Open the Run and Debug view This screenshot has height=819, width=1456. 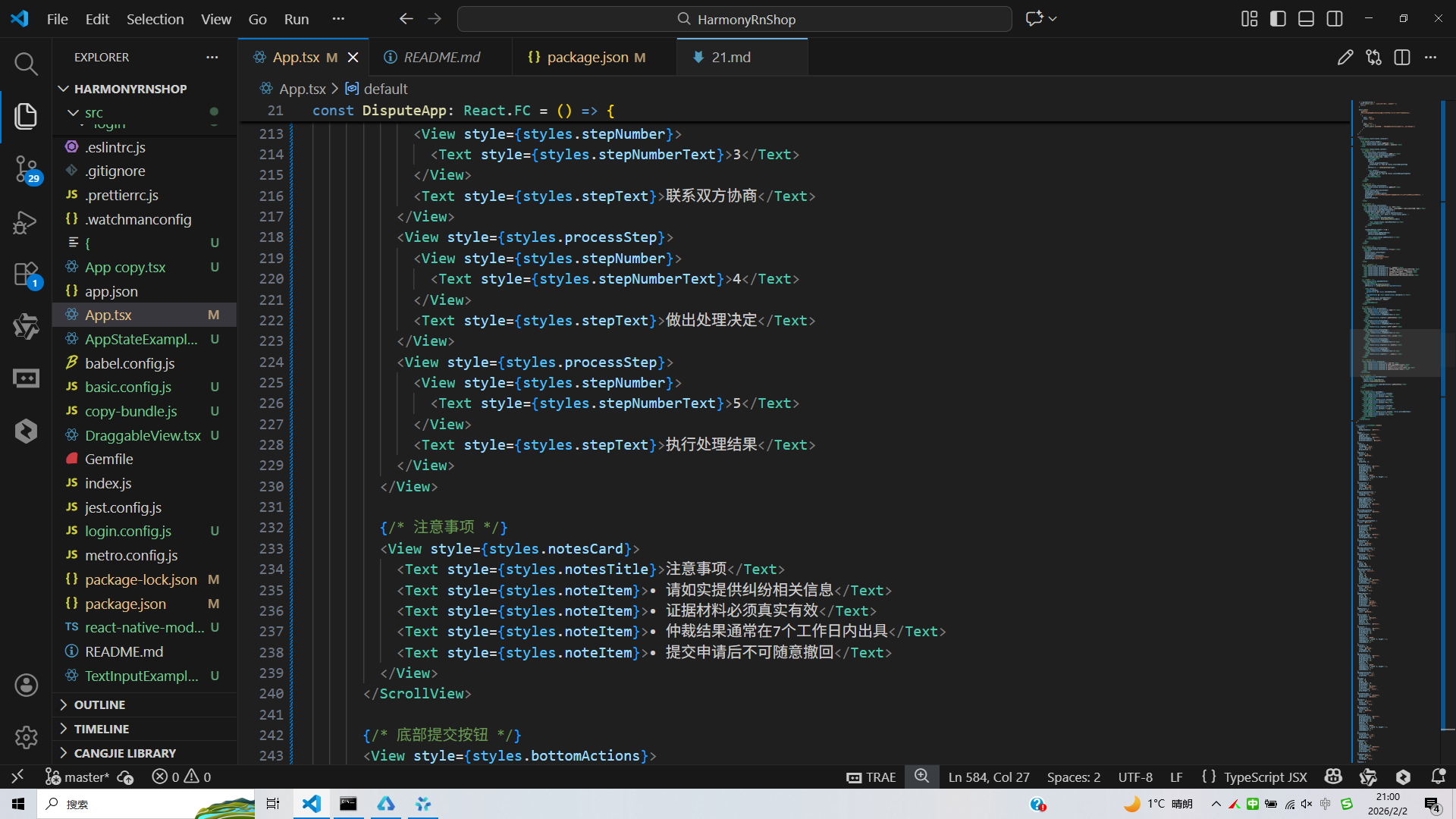26,222
